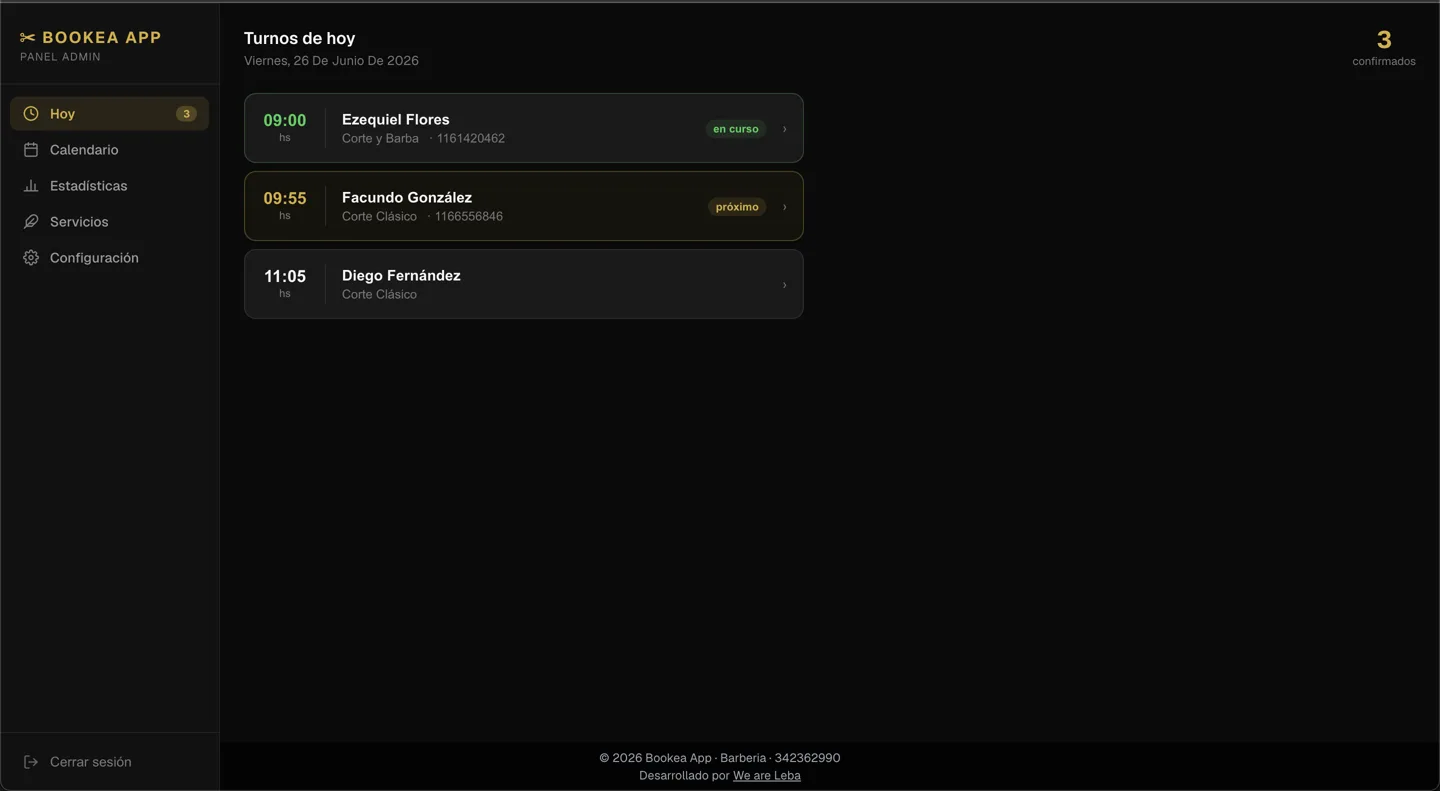
Task: Click 'Corte Clásico' under Diego Fernández
Action: tap(379, 294)
